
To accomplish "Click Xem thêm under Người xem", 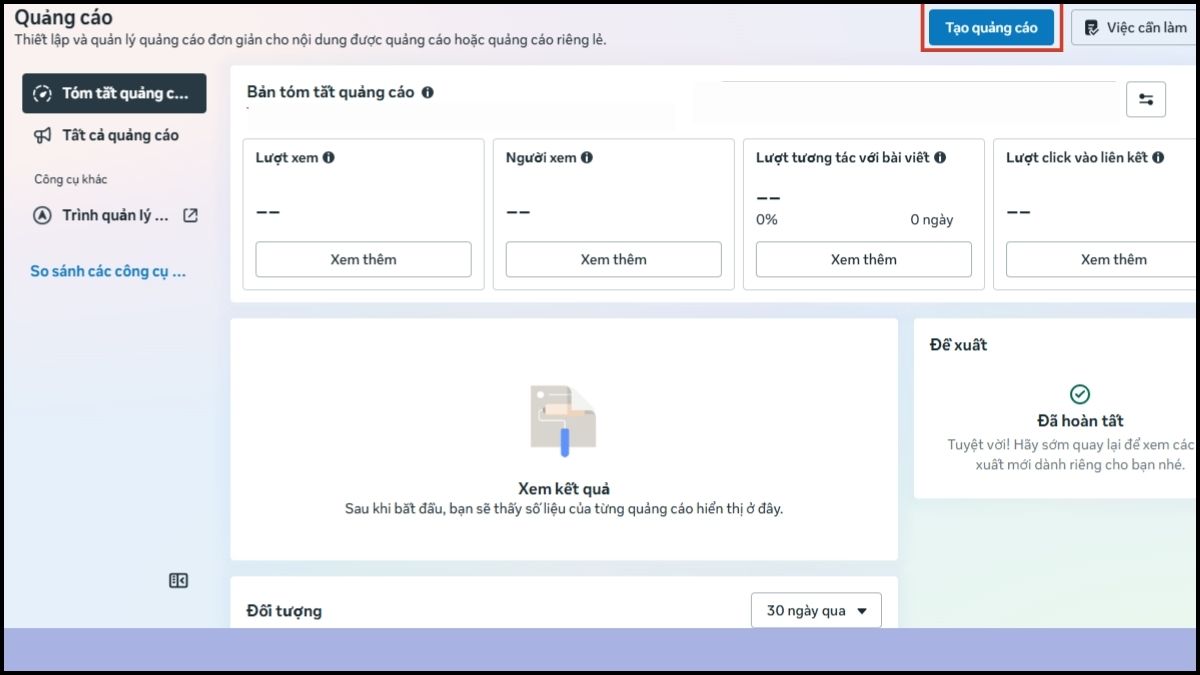I will click(613, 259).
